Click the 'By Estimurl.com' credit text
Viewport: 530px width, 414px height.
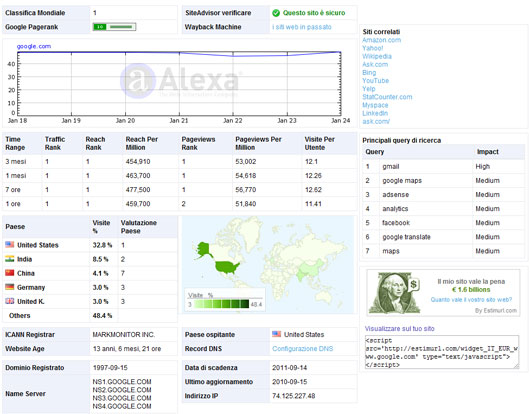pos(496,310)
